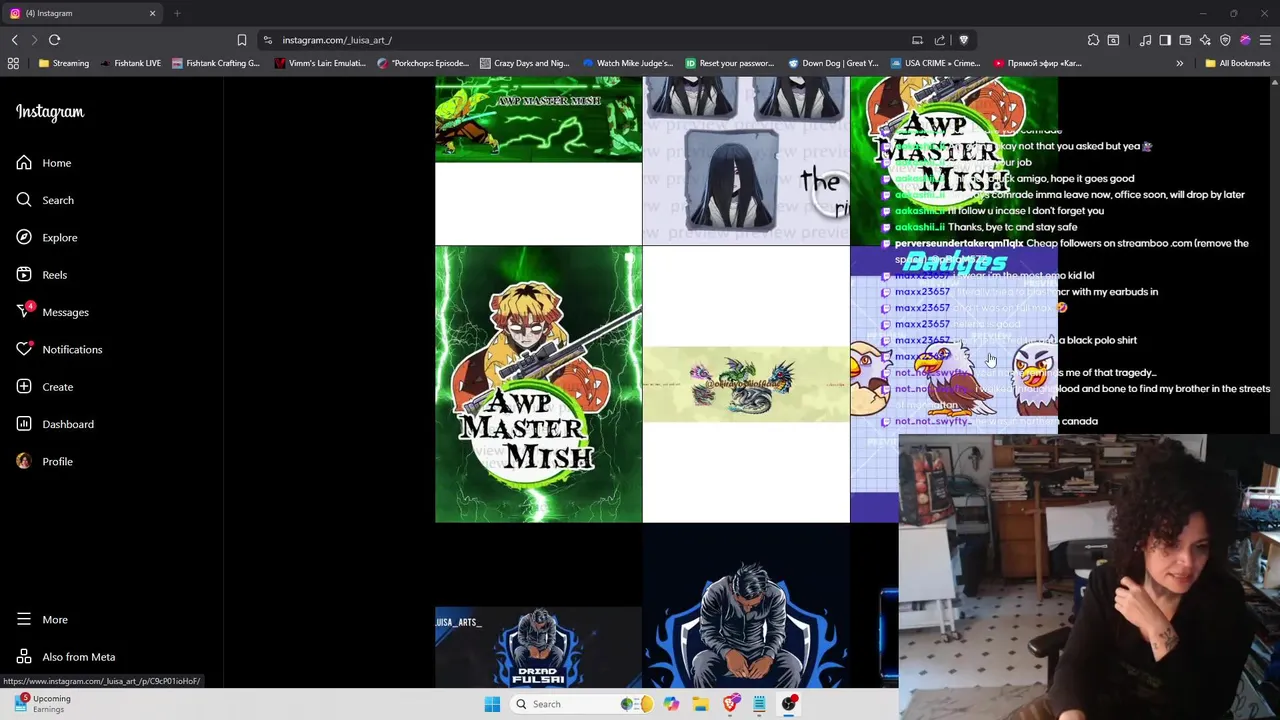Open browser apps grid icon
Screen dimensions: 1280x720
(x=13, y=63)
